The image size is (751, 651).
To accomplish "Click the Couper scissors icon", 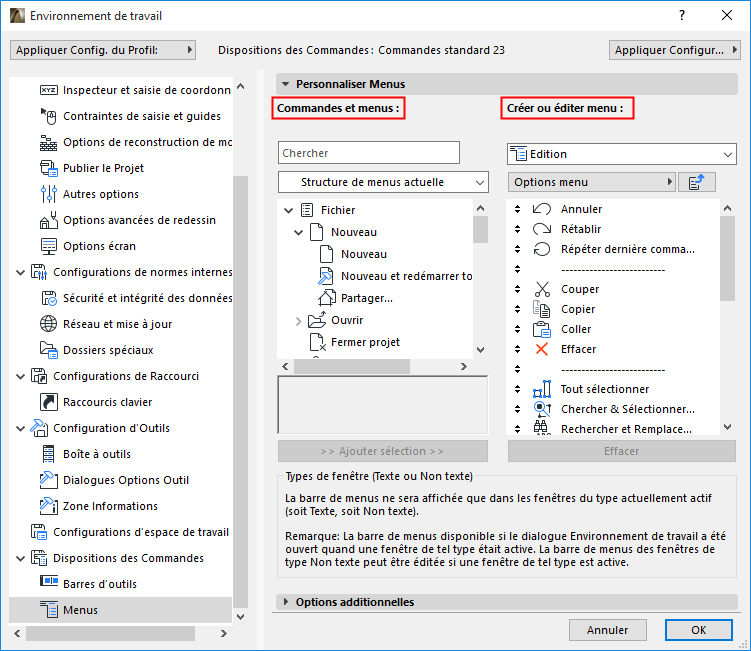I will pyautogui.click(x=542, y=289).
